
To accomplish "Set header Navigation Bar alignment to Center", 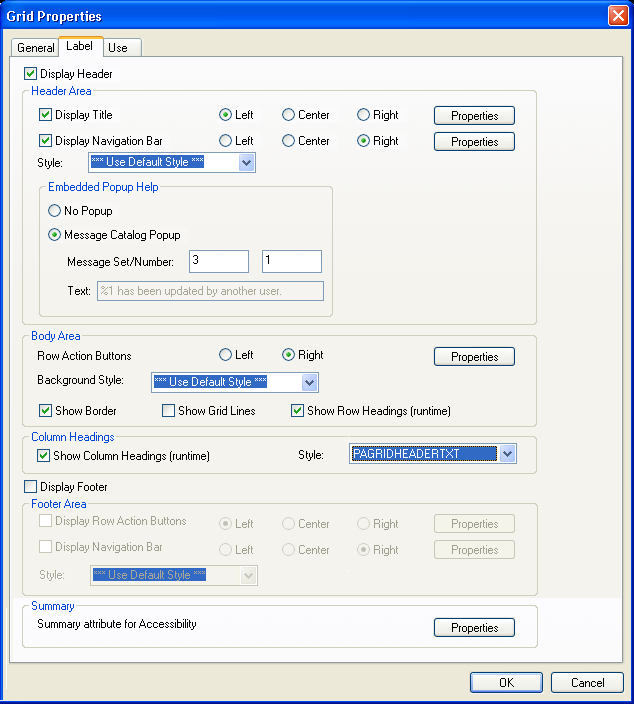I will [x=288, y=141].
